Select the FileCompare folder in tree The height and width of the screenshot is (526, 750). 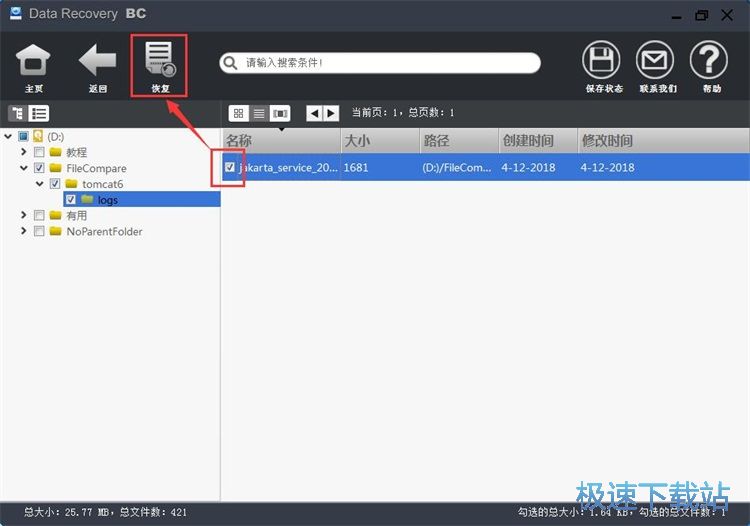point(96,168)
